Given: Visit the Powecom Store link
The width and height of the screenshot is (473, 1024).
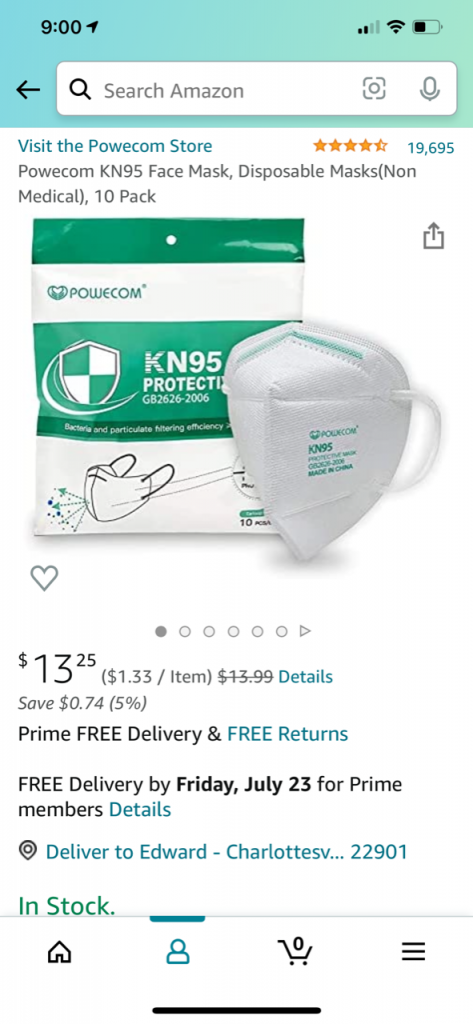Looking at the screenshot, I should [115, 146].
